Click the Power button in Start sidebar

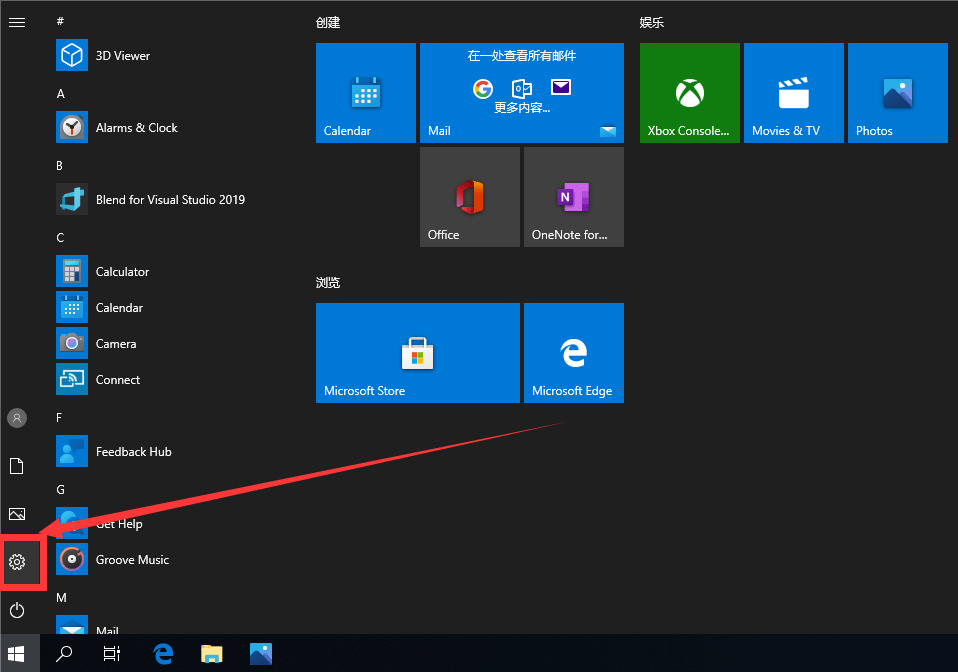click(17, 610)
